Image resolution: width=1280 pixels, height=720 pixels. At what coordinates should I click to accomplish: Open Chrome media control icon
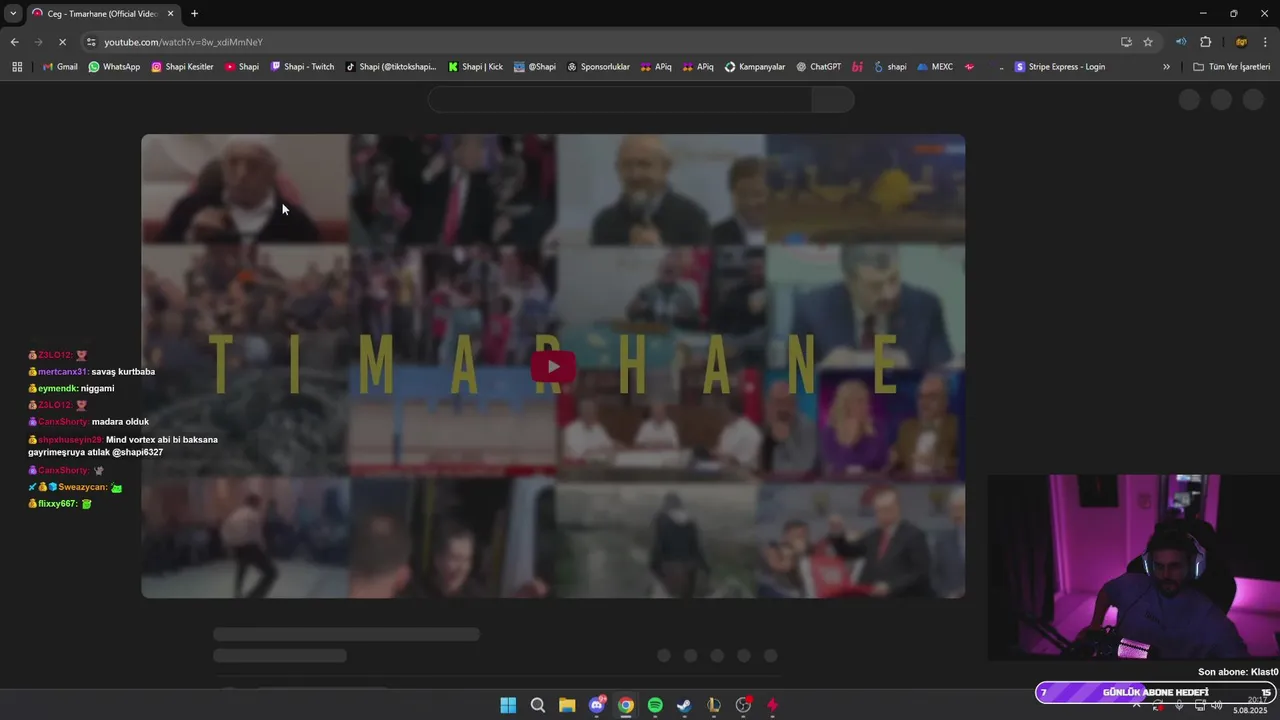click(x=1181, y=42)
